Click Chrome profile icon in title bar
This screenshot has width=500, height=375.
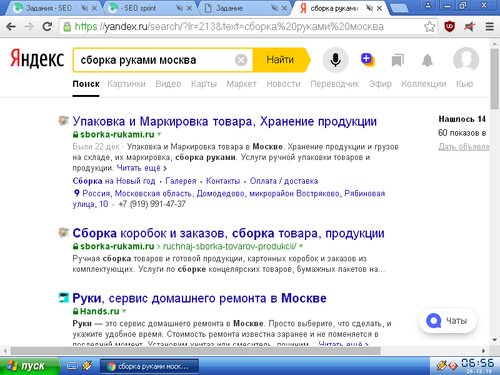click(428, 5)
